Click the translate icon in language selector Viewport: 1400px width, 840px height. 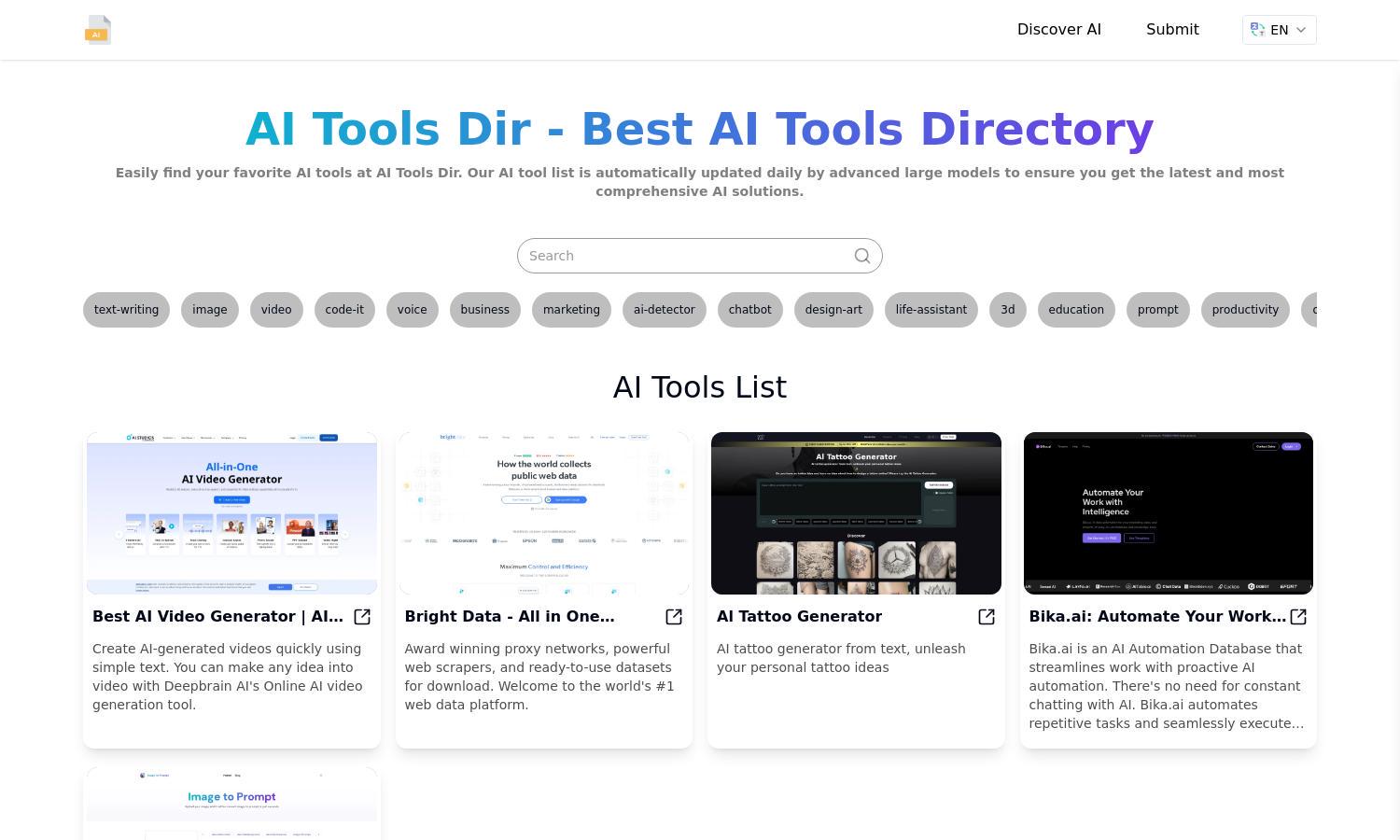(x=1258, y=30)
